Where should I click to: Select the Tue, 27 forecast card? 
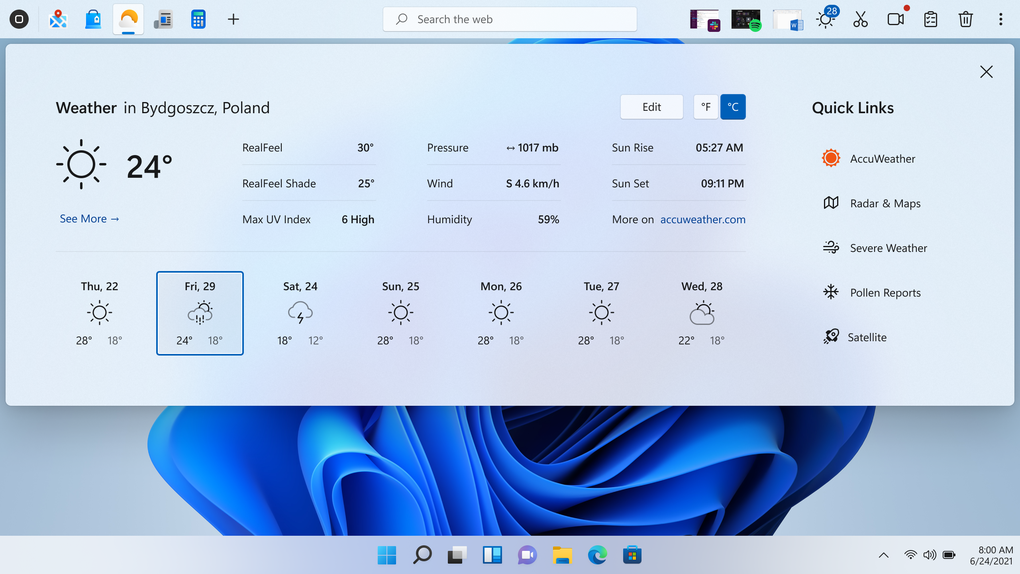pyautogui.click(x=601, y=313)
